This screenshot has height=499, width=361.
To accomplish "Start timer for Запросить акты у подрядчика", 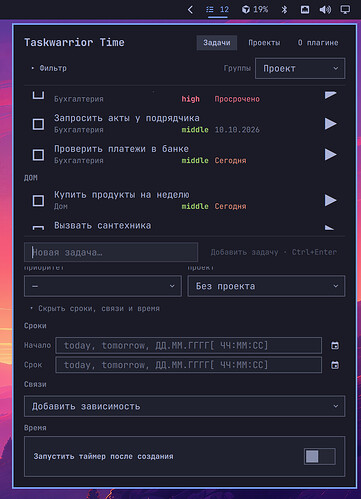I will pyautogui.click(x=330, y=124).
